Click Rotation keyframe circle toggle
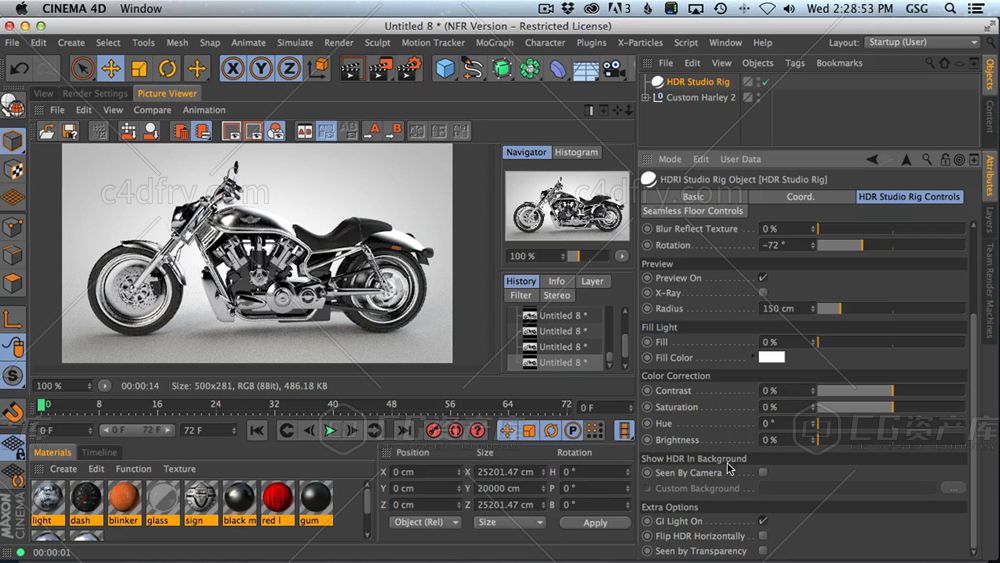Image resolution: width=1000 pixels, height=563 pixels. (x=647, y=245)
